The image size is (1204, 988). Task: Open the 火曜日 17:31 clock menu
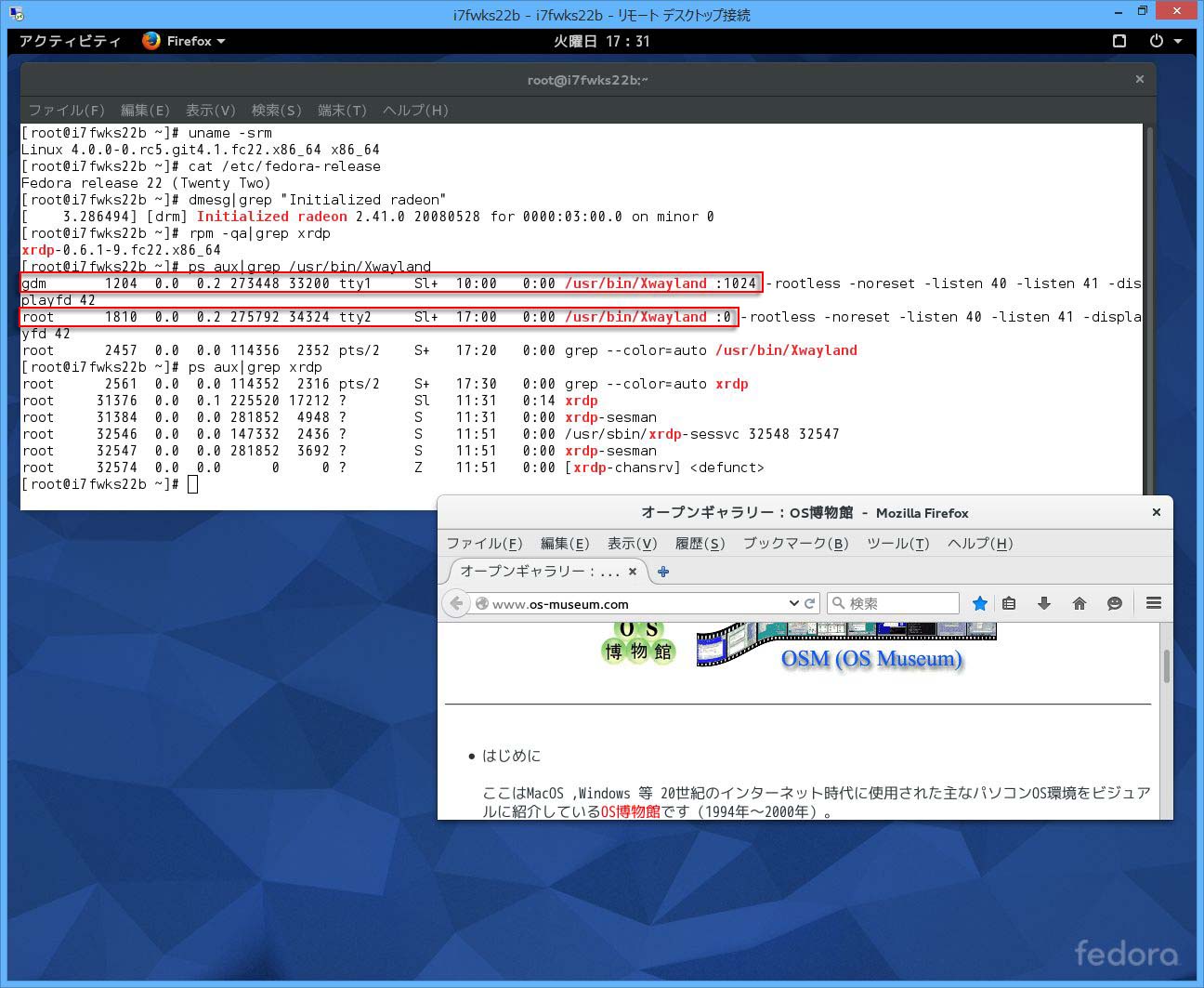[602, 41]
